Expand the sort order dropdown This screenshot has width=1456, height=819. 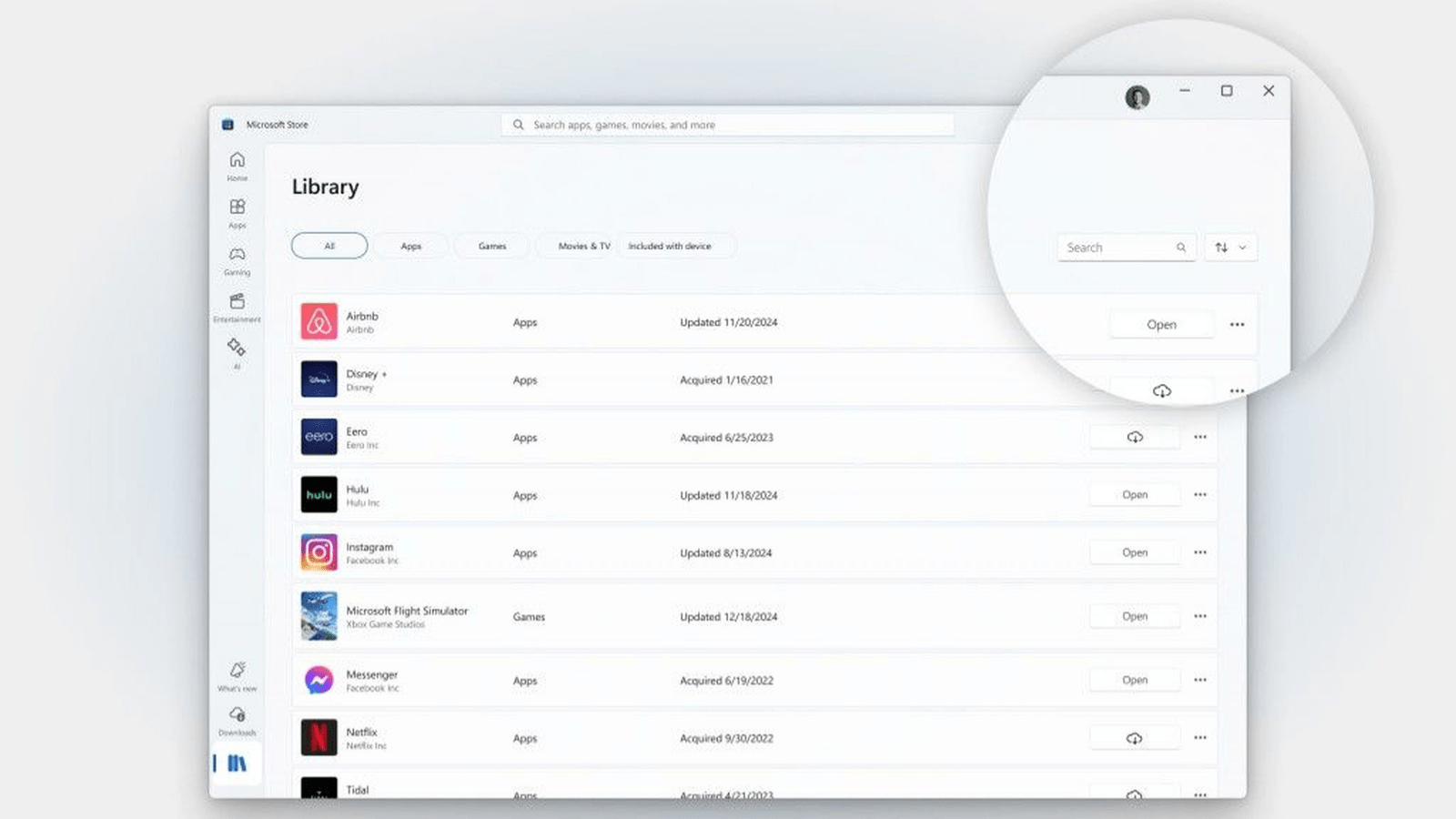[x=1231, y=248]
